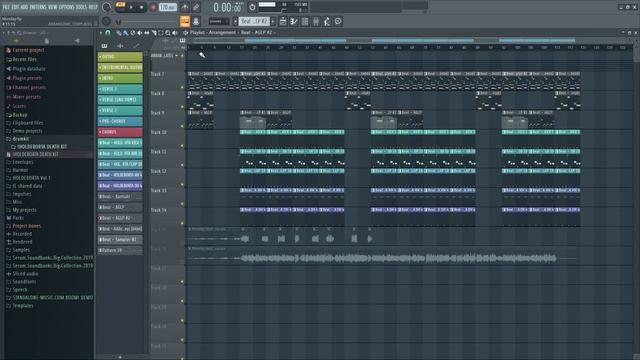Toggle mute dot for Track 8
Viewport: 640px width, 360px height.
(x=182, y=107)
